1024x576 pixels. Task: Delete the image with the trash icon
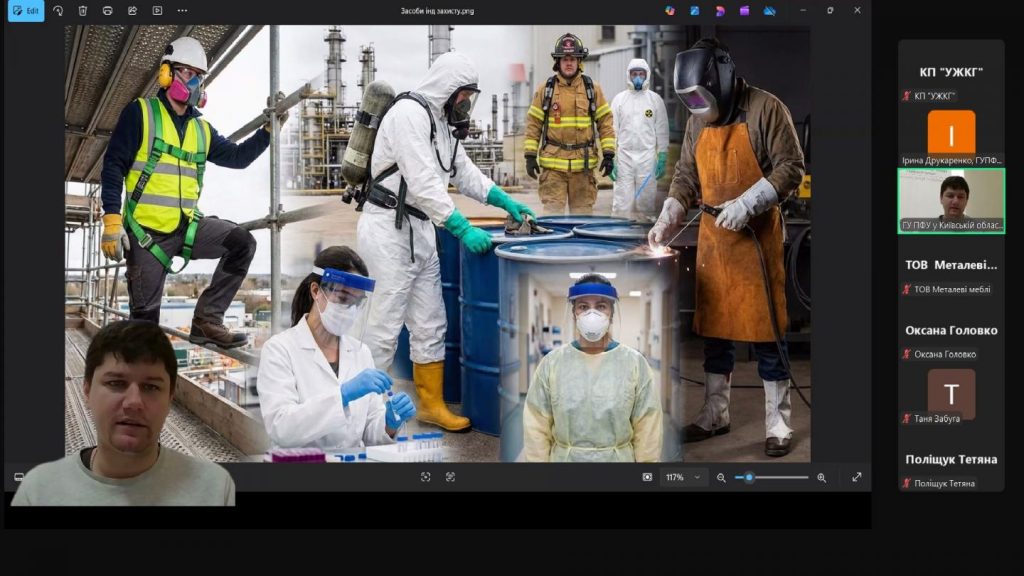pos(83,10)
